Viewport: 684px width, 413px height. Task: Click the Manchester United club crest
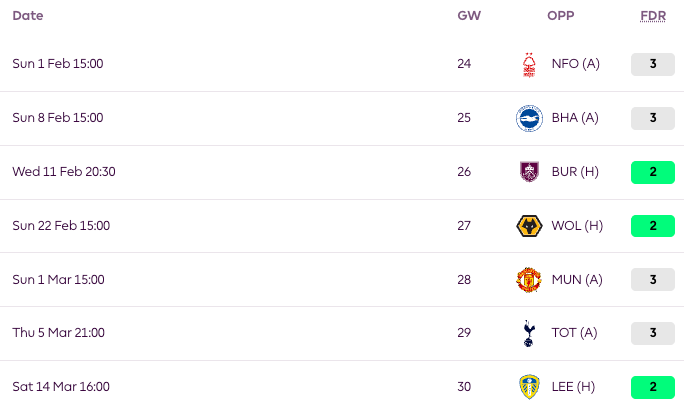pos(529,280)
